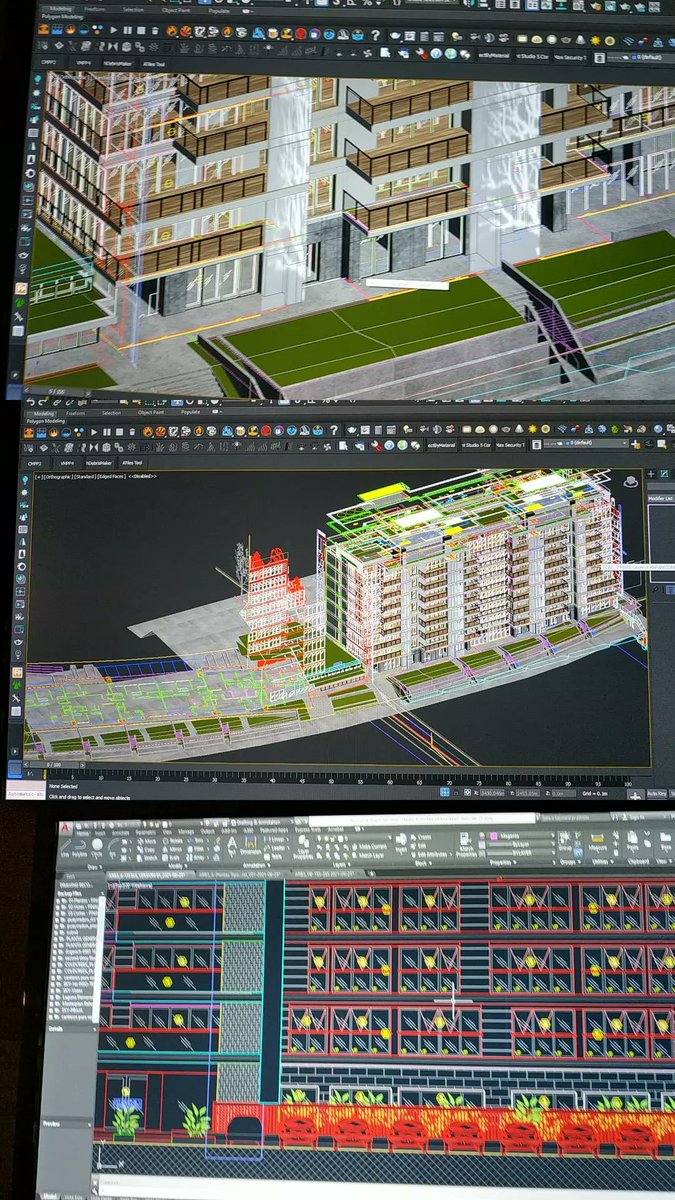Open the Annotate ribbon tab in AutoCAD
This screenshot has height=1200, width=675.
pyautogui.click(x=118, y=833)
